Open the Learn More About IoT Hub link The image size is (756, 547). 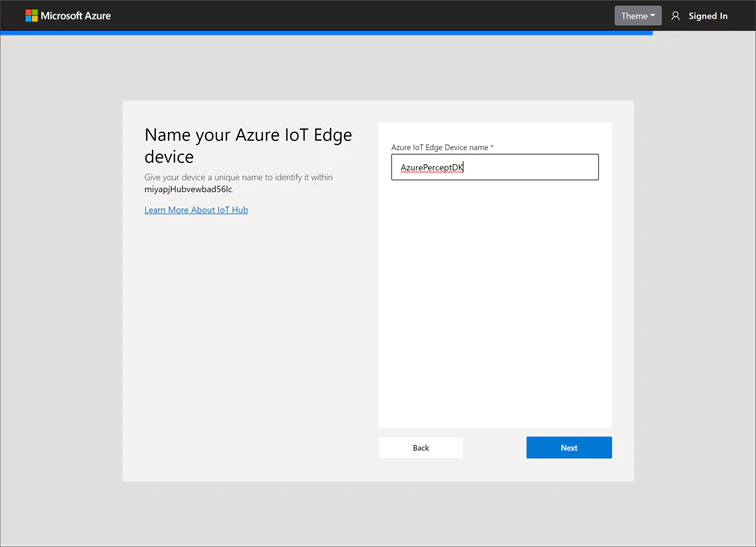tap(196, 210)
